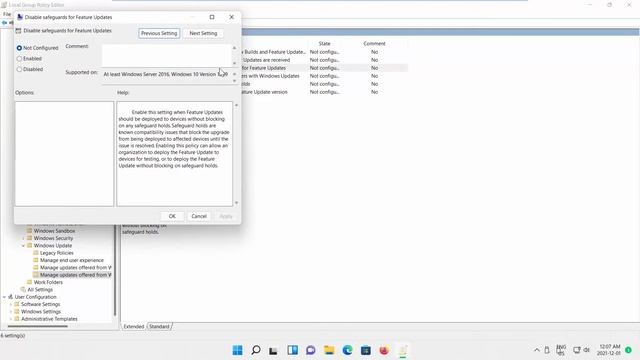Click the ENG language indicator
The image size is (640, 360).
561,350
